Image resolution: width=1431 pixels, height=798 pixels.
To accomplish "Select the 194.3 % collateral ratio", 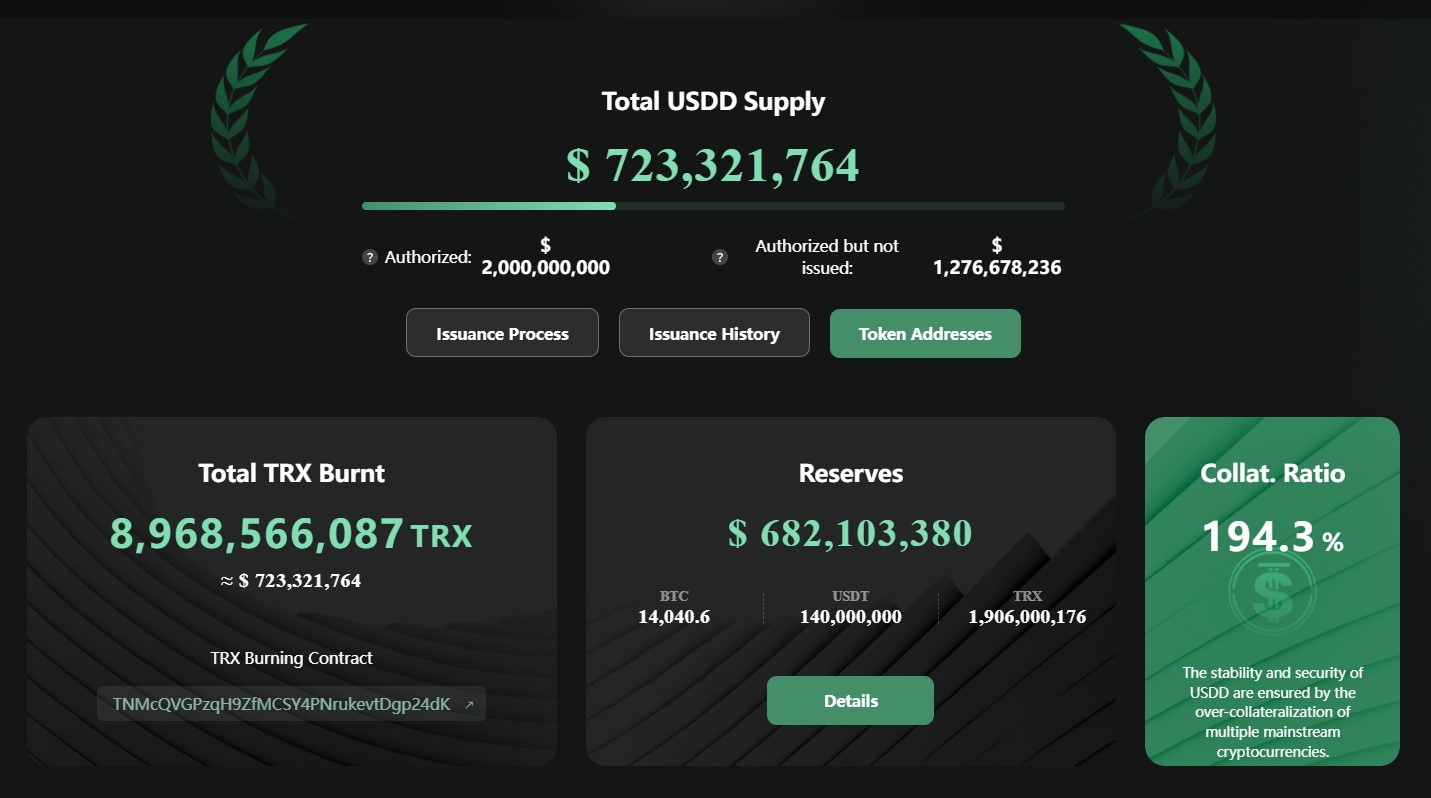I will [x=1272, y=538].
